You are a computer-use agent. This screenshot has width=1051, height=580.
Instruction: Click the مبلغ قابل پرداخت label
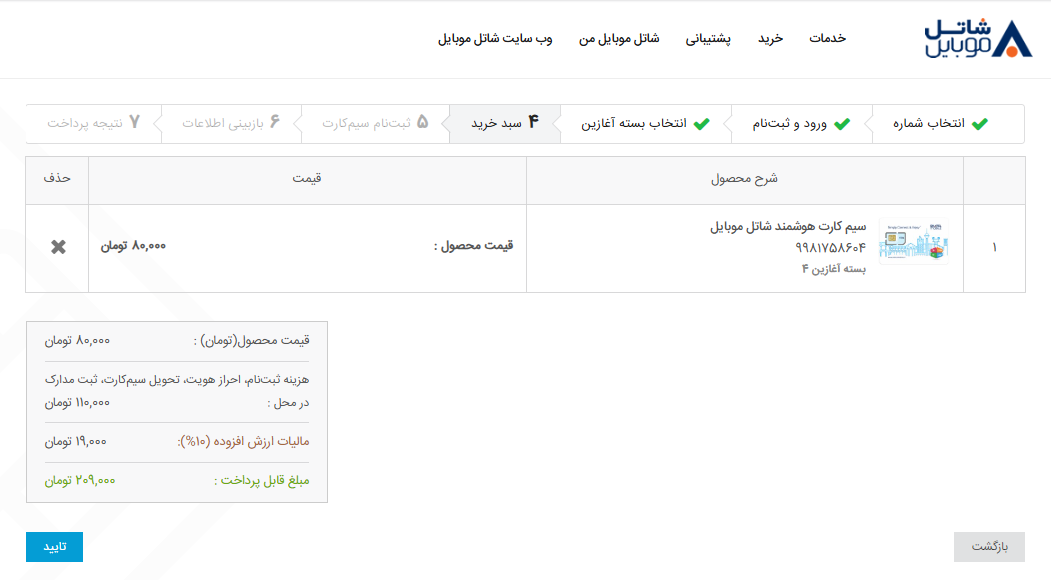[261, 480]
